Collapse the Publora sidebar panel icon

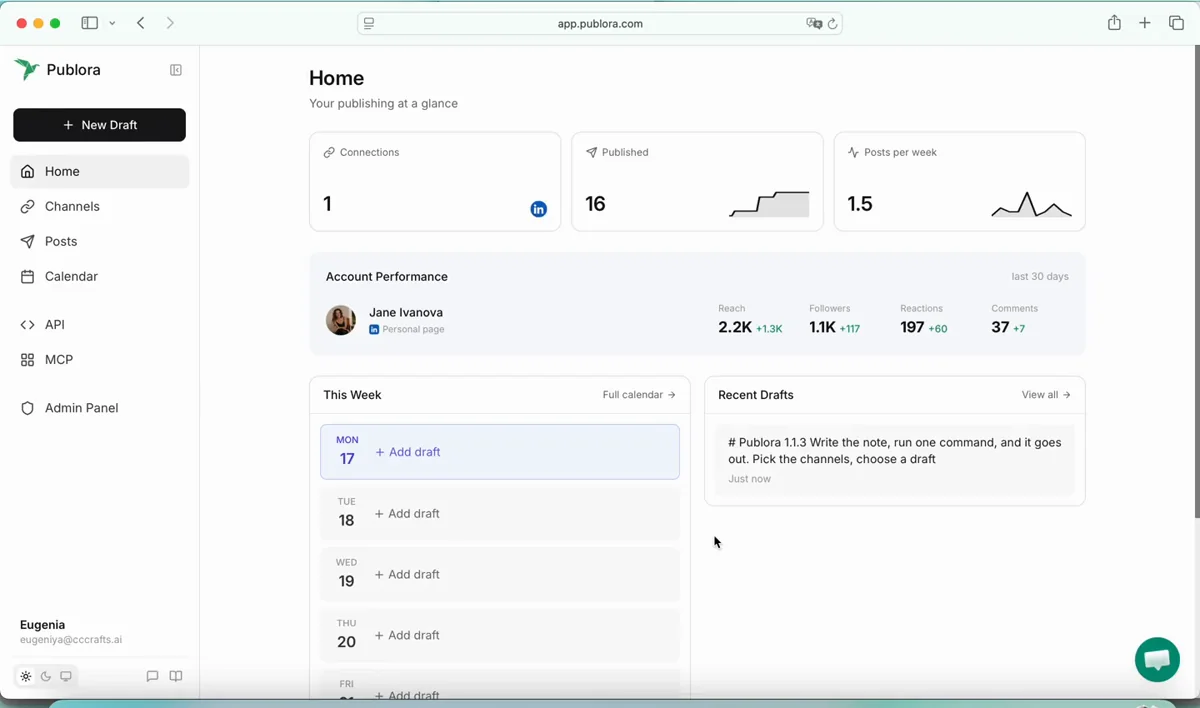tap(176, 70)
